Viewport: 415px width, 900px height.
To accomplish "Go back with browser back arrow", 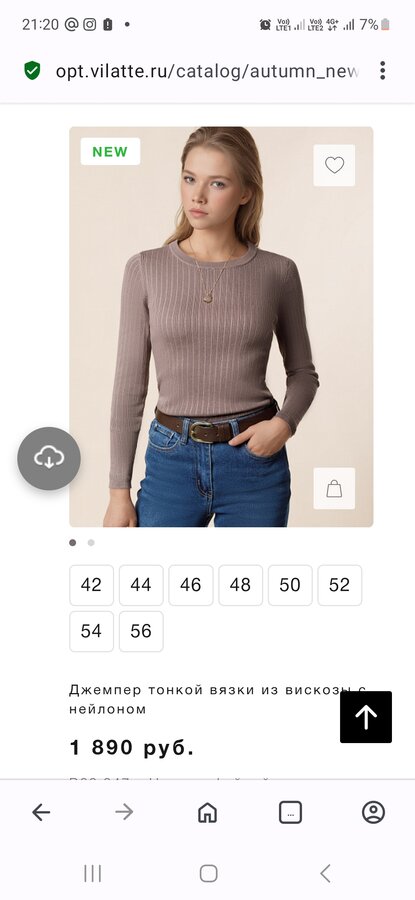I will (x=41, y=812).
